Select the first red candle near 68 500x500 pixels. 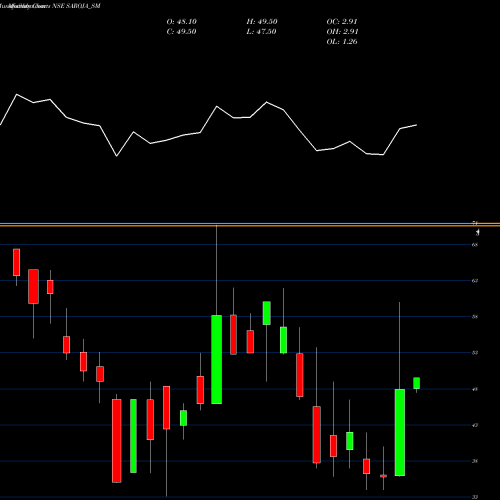pyautogui.click(x=16, y=262)
